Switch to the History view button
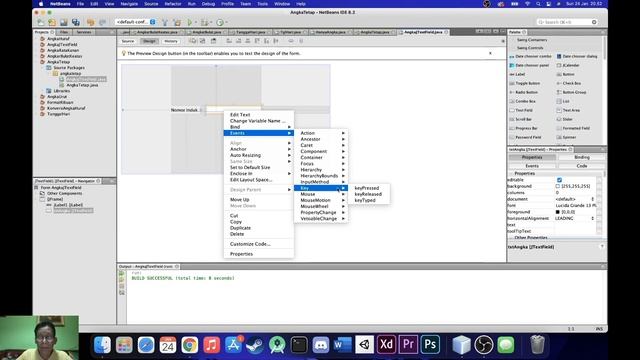This screenshot has height=360, width=640. tap(171, 41)
